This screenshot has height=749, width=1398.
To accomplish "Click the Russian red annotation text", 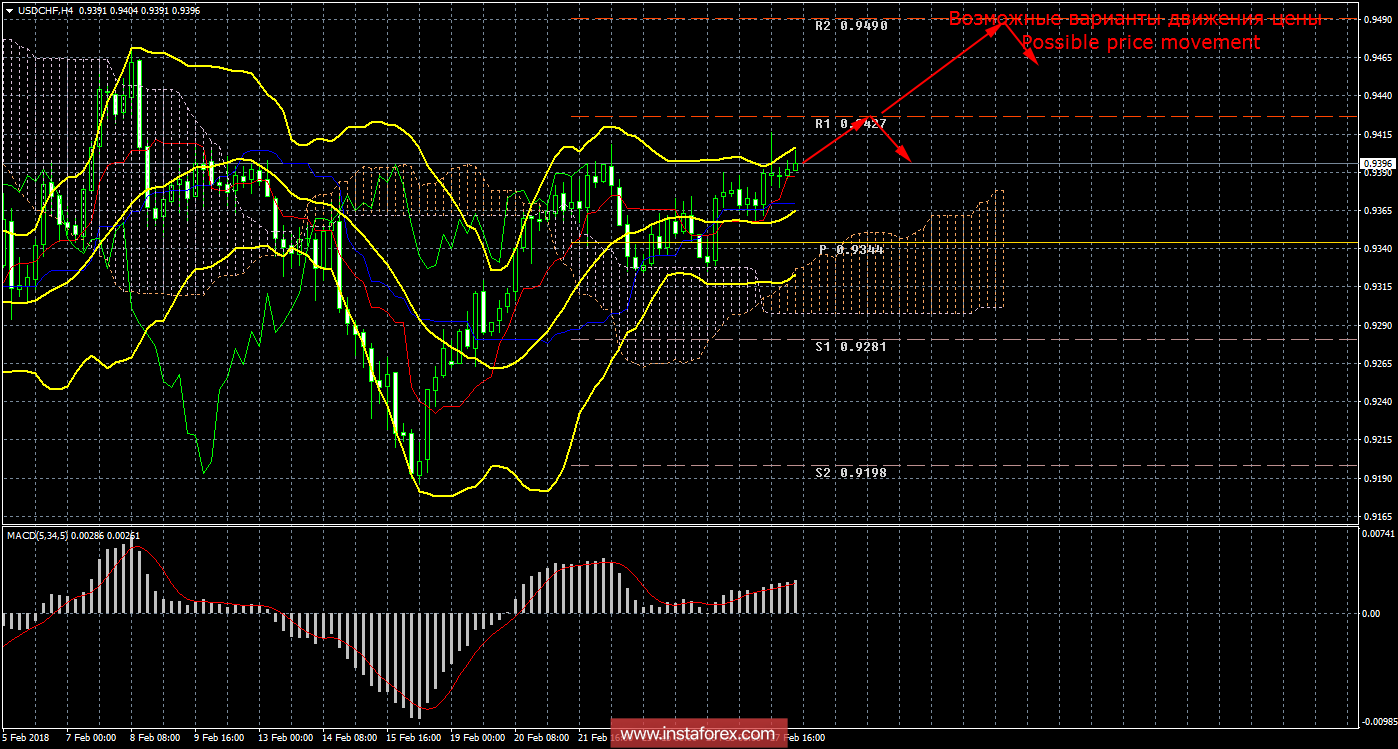I will pos(1135,19).
